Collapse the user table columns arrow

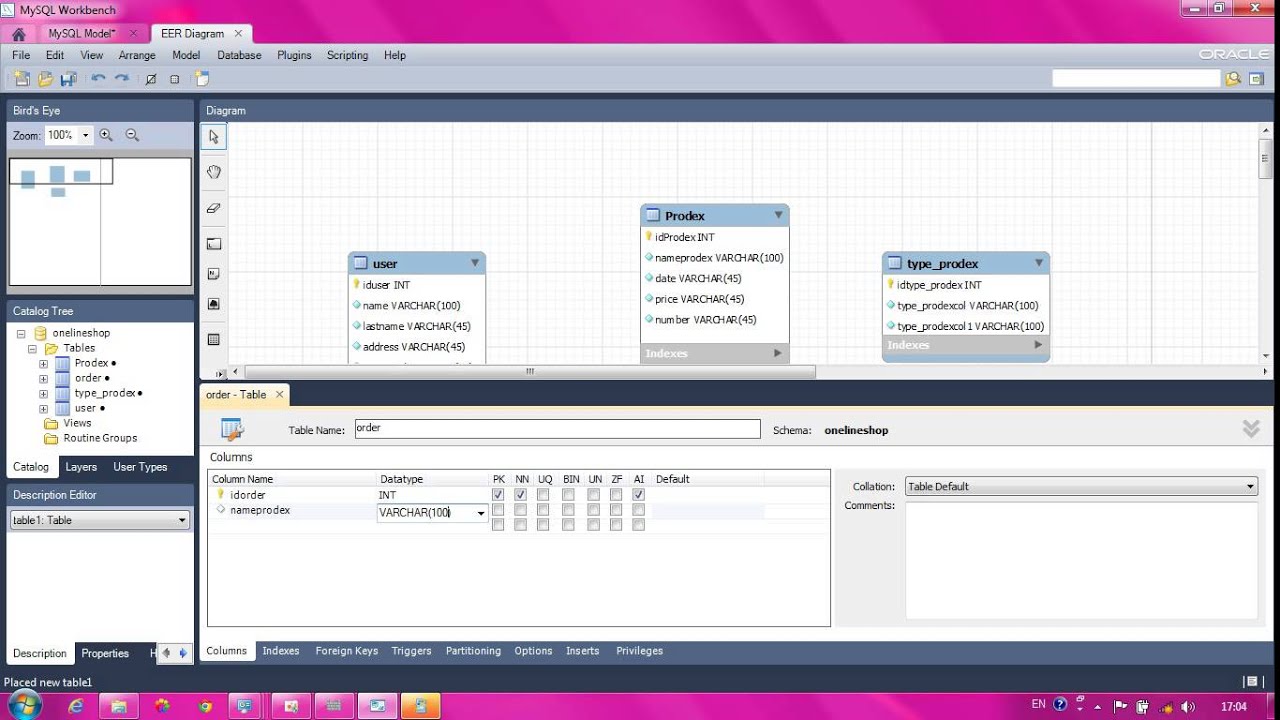click(x=475, y=263)
